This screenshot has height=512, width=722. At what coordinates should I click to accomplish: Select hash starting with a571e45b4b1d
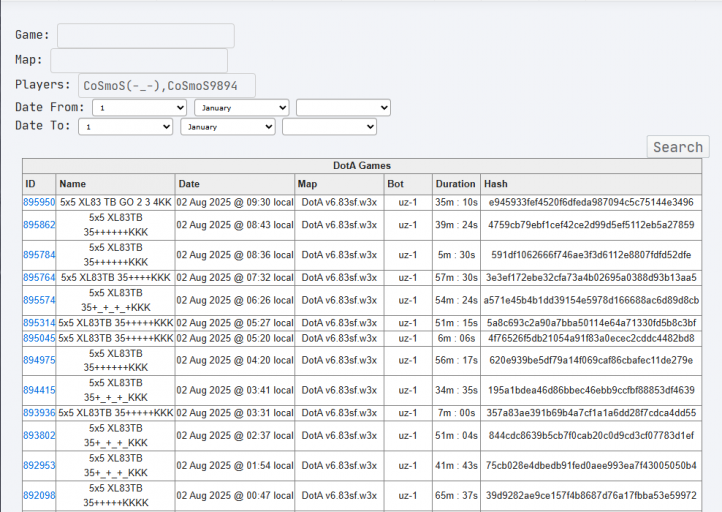click(x=591, y=300)
